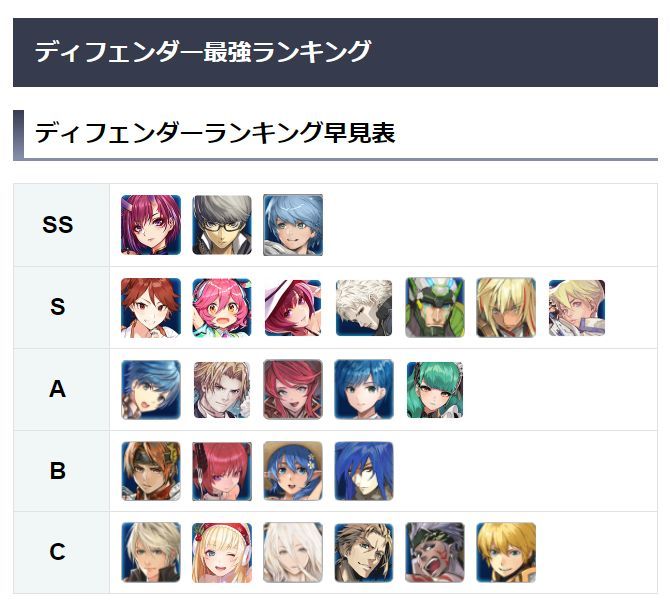670x609 pixels.
Task: Select the dark blue long-haired character in B tier
Action: click(x=364, y=471)
